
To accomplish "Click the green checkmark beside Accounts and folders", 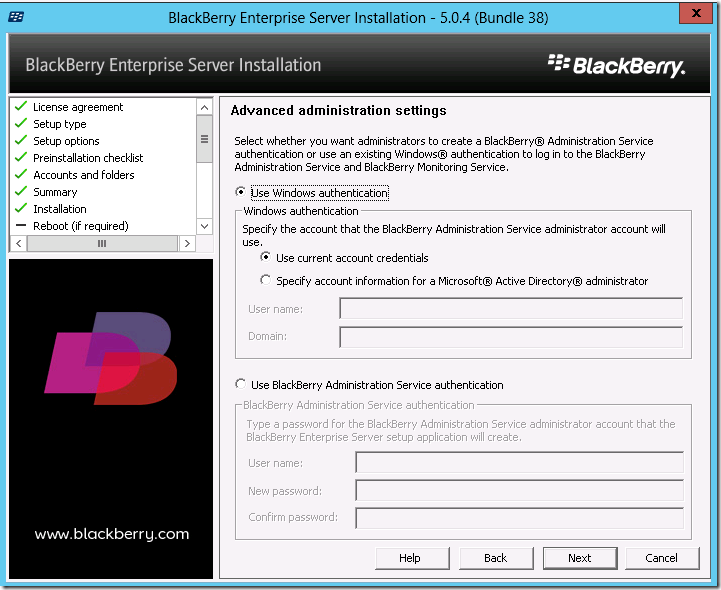I will click(21, 174).
